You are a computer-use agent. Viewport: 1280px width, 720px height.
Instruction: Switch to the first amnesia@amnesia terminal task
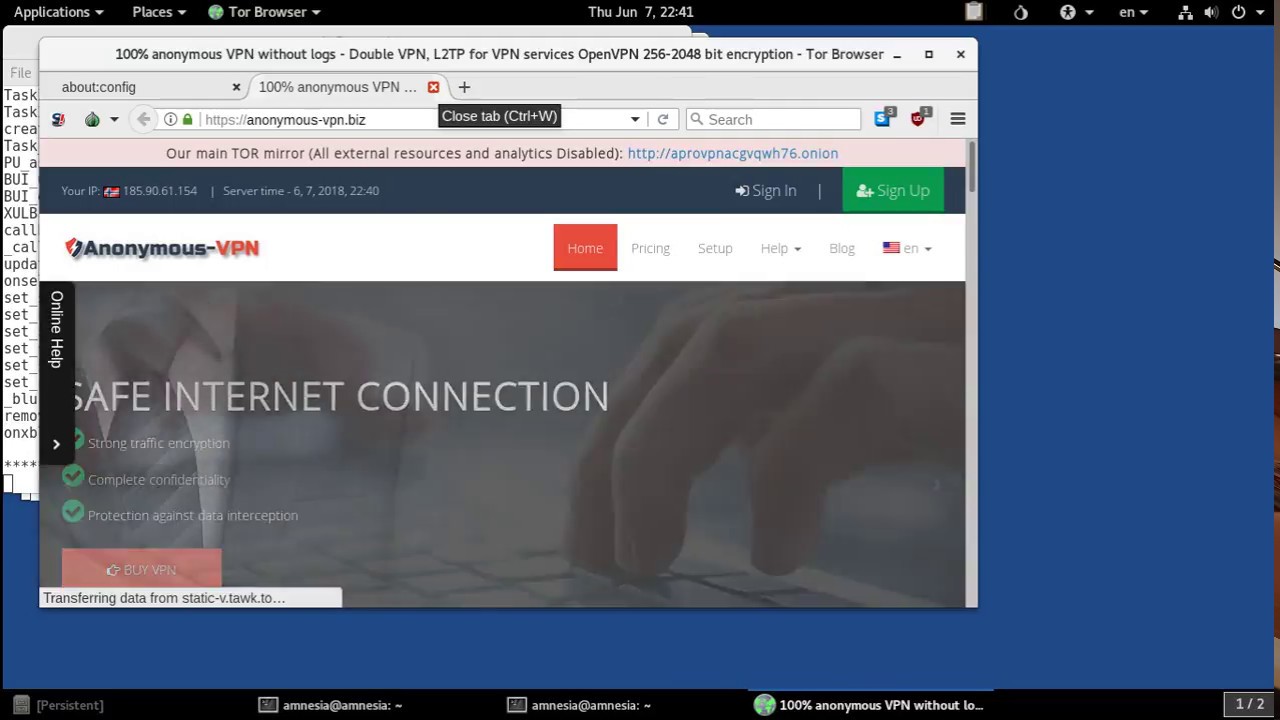[x=331, y=705]
